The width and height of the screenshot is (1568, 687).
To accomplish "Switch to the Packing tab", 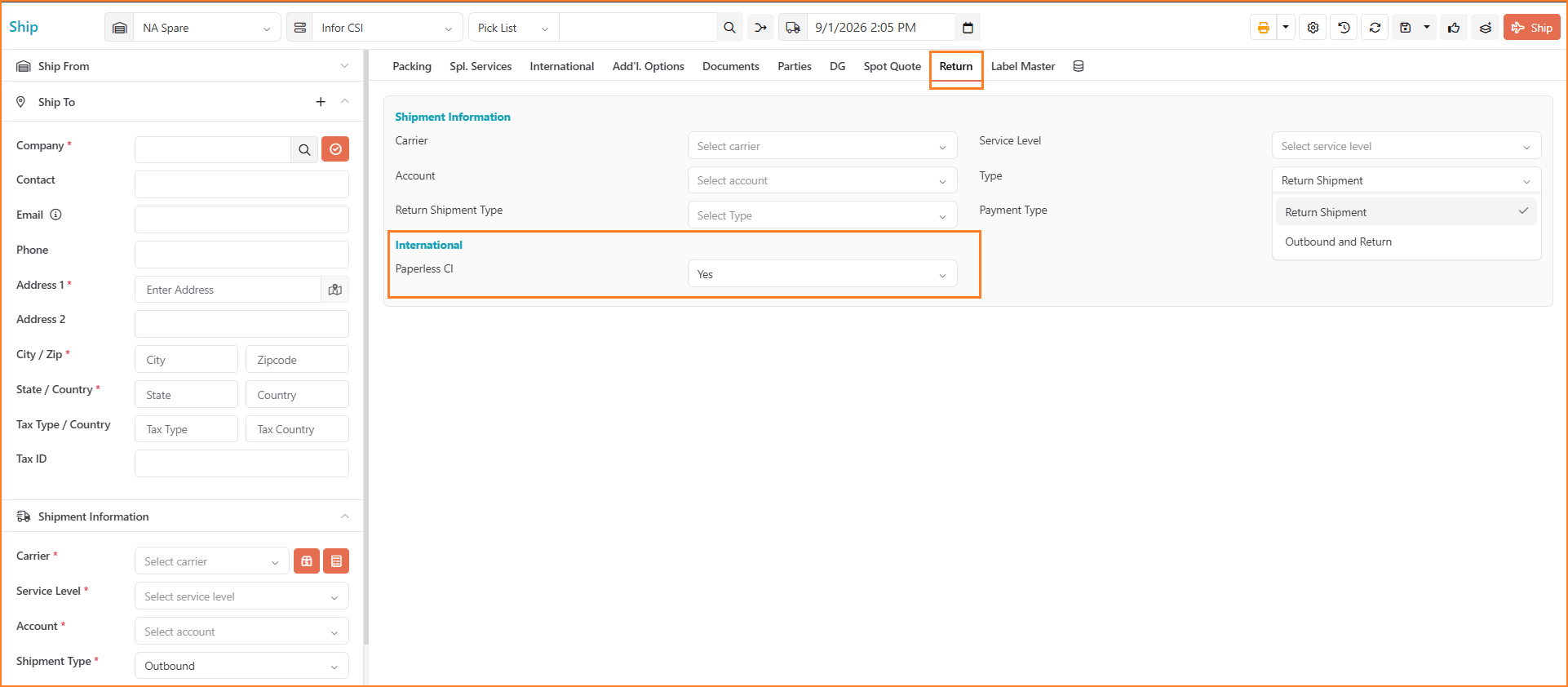I will [x=412, y=66].
